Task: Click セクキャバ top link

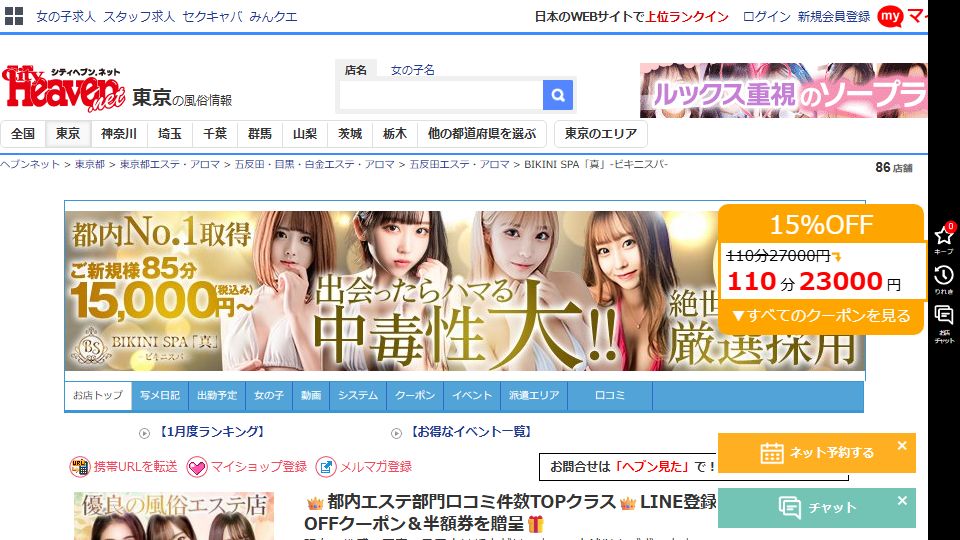Action: tap(212, 17)
